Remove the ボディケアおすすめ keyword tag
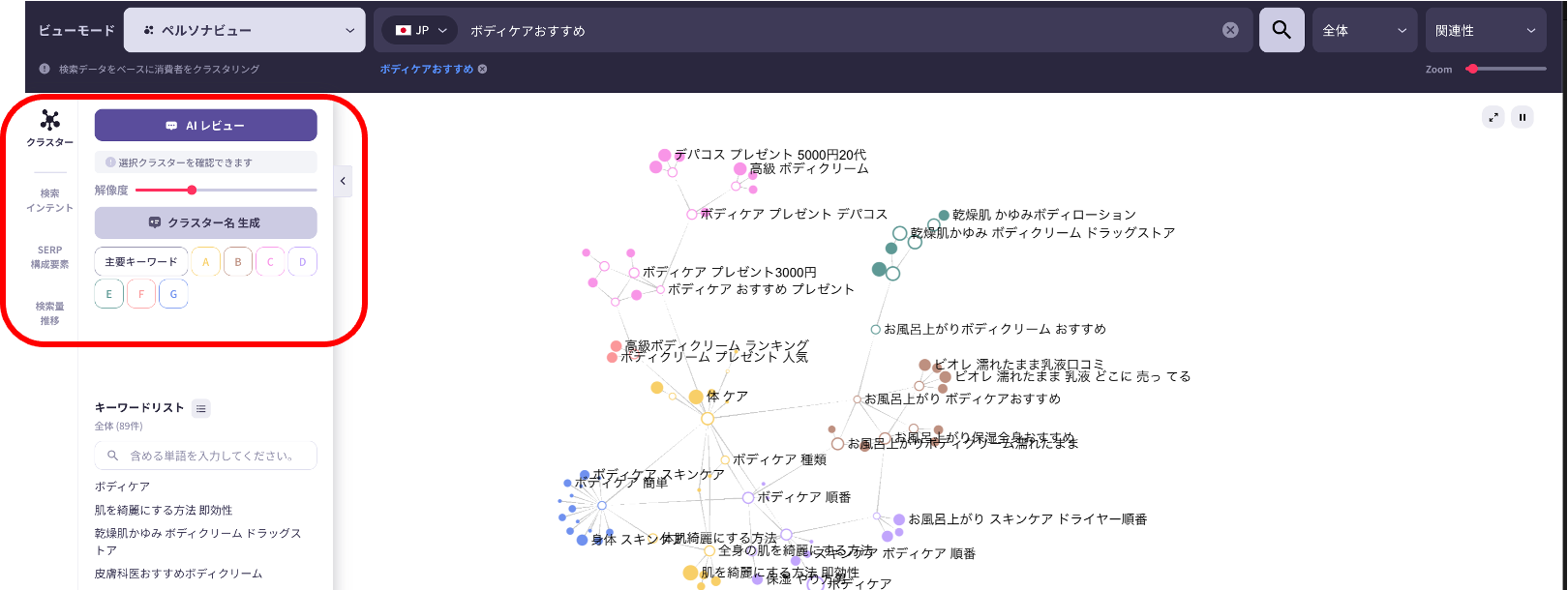Screen dimensions: 1568x590 point(483,70)
